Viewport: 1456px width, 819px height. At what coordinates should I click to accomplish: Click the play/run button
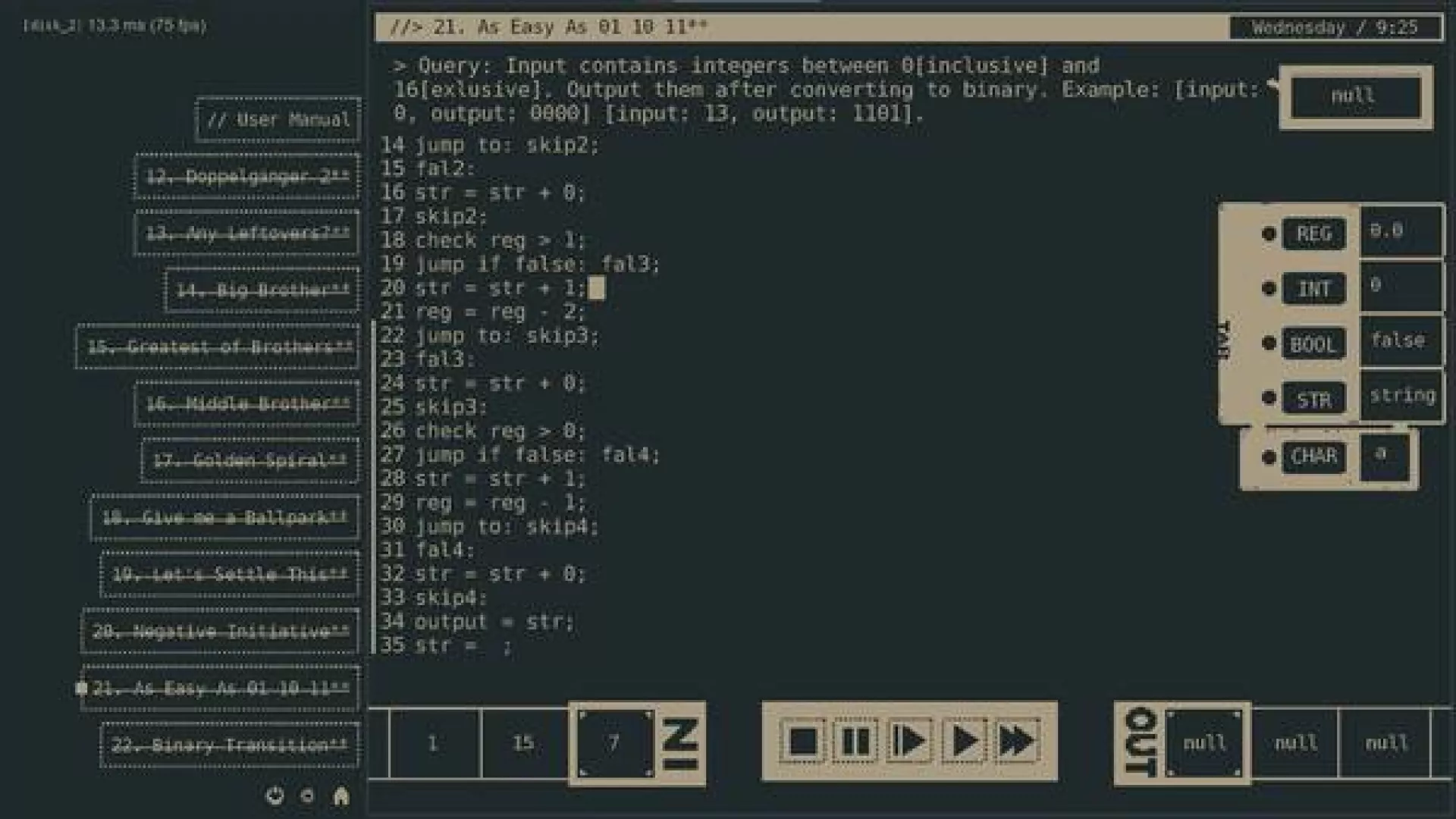(x=964, y=741)
